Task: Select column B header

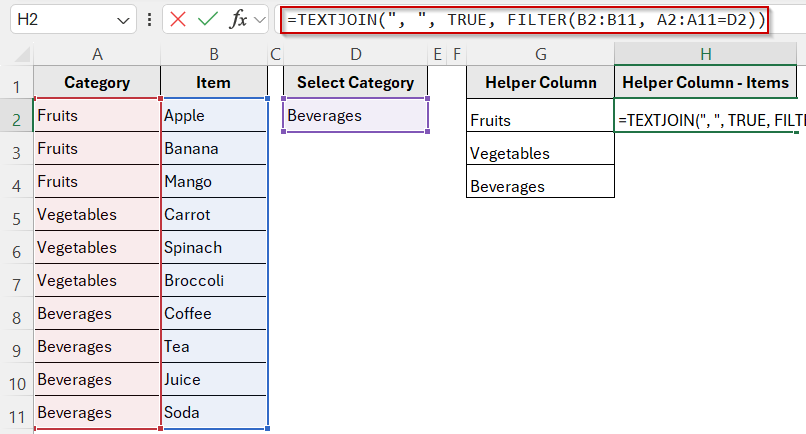Action: pos(214,54)
